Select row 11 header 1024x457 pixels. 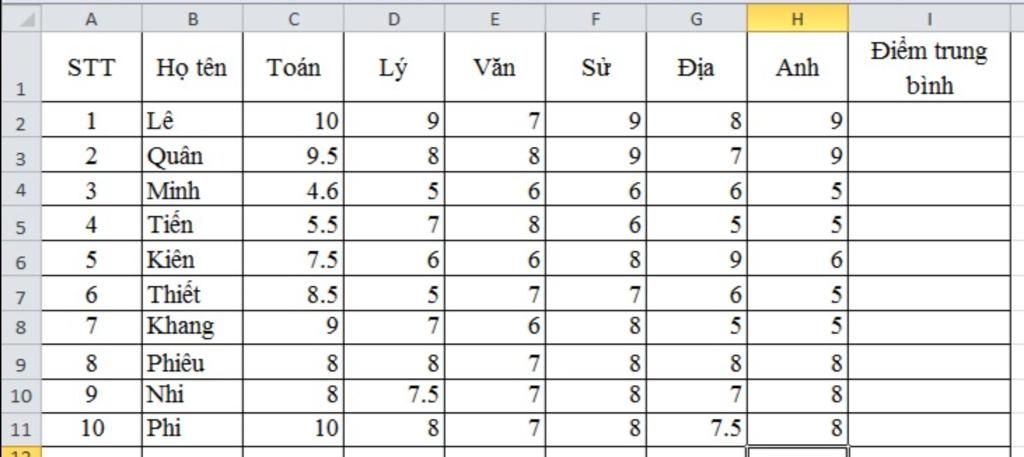20,430
